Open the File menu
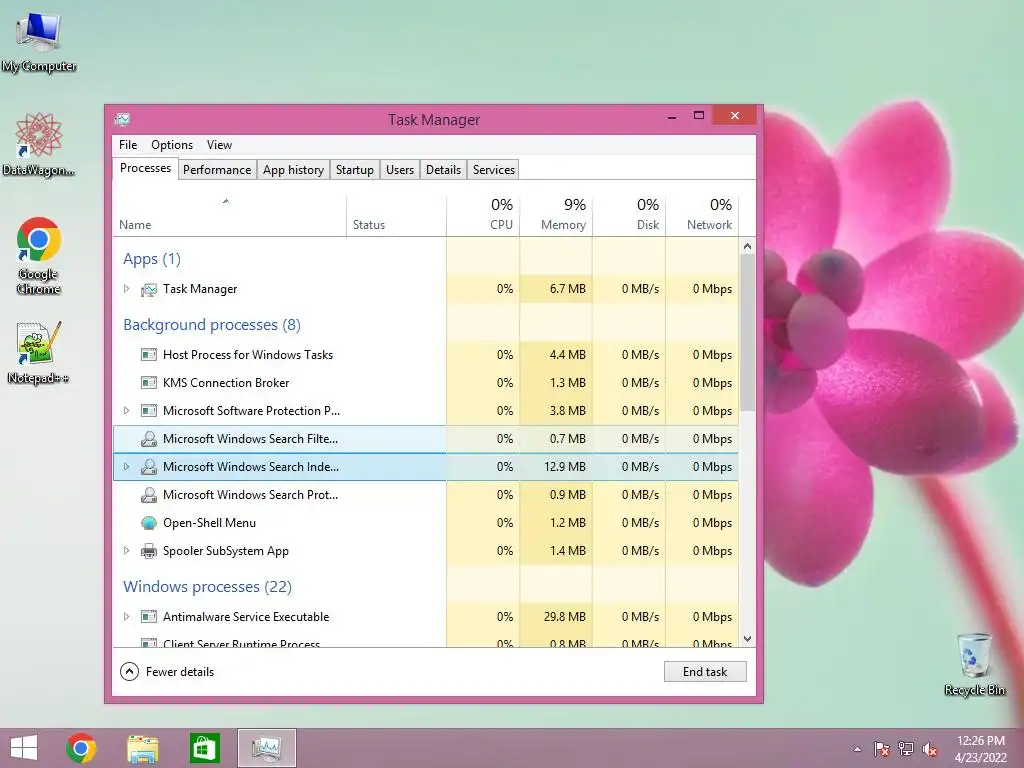1024x768 pixels. (x=128, y=145)
